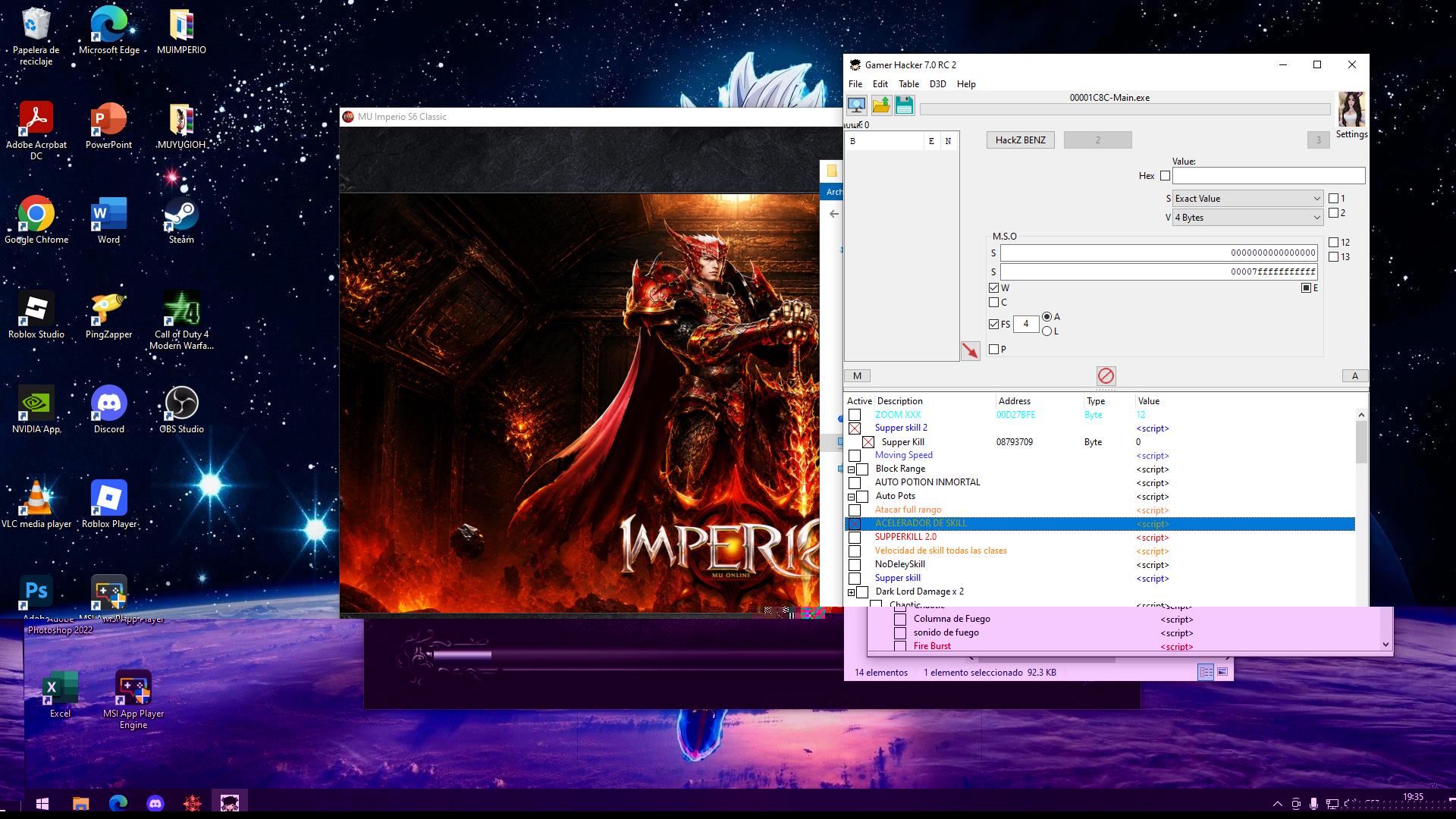
Task: Activate the Moving Speed script checkbox
Action: pyautogui.click(x=855, y=456)
